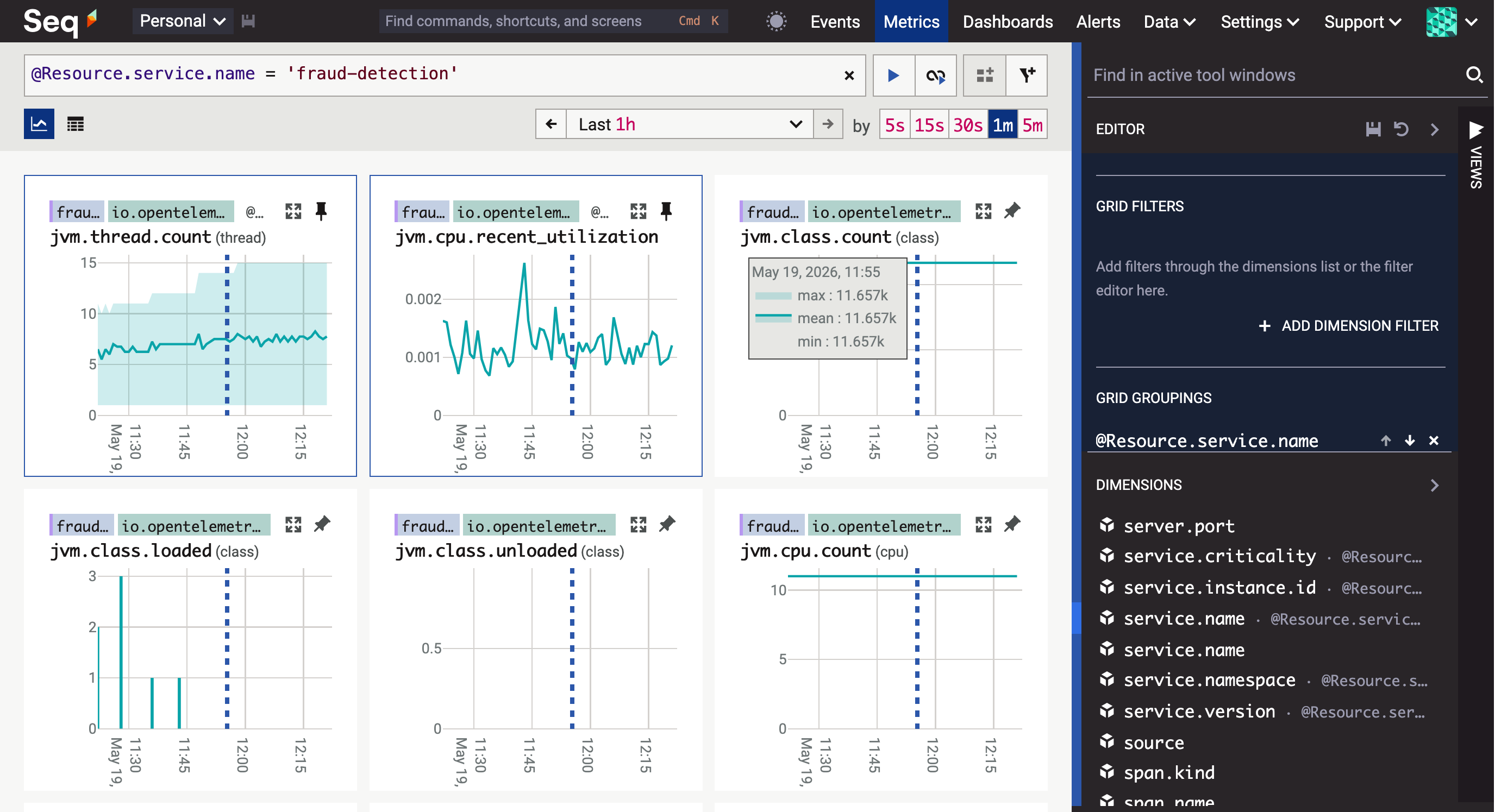Expand the jvm.cpu.count chart
Screen dimensions: 1495x812
point(984,525)
